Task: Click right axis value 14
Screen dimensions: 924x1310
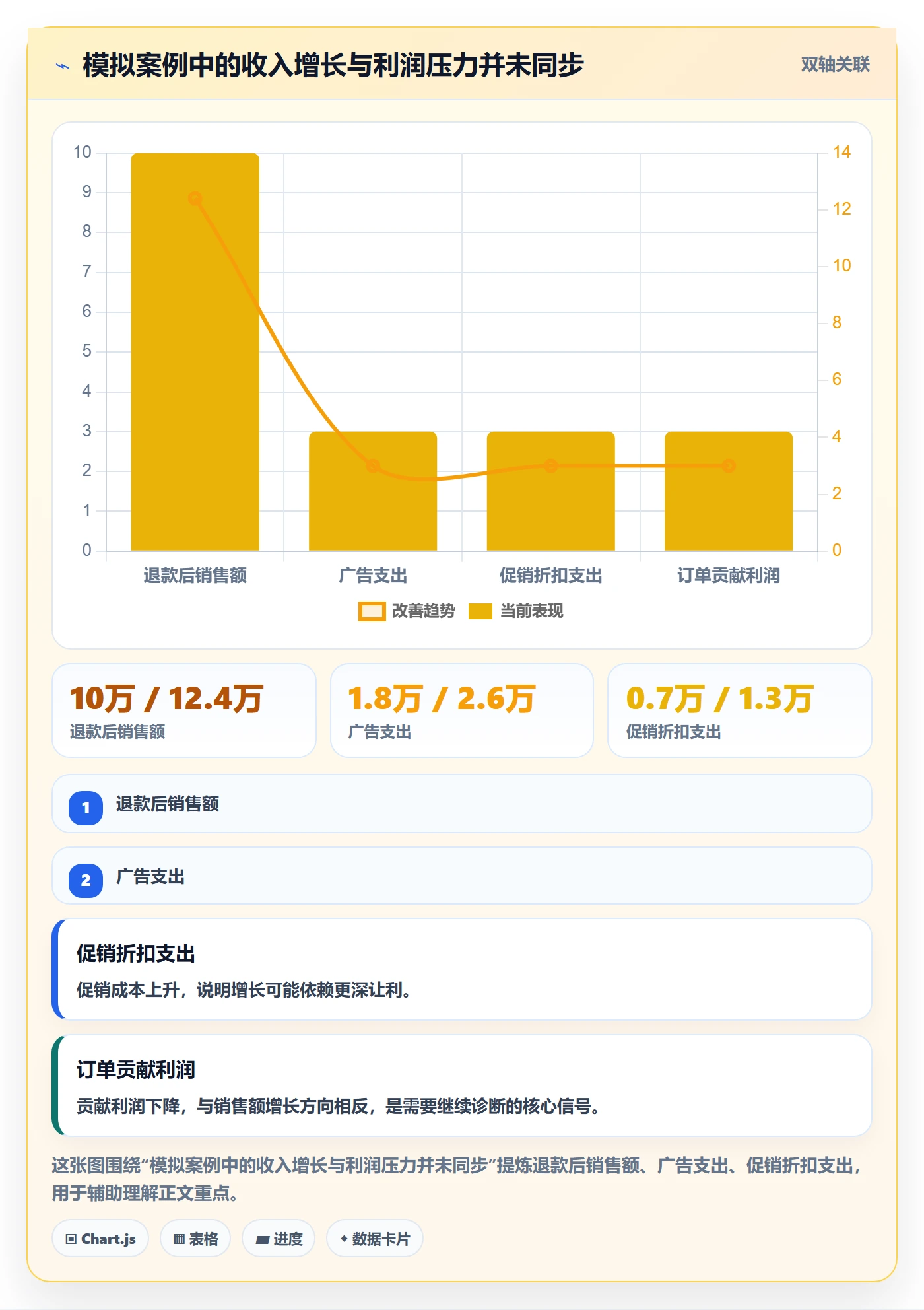Action: click(x=841, y=153)
